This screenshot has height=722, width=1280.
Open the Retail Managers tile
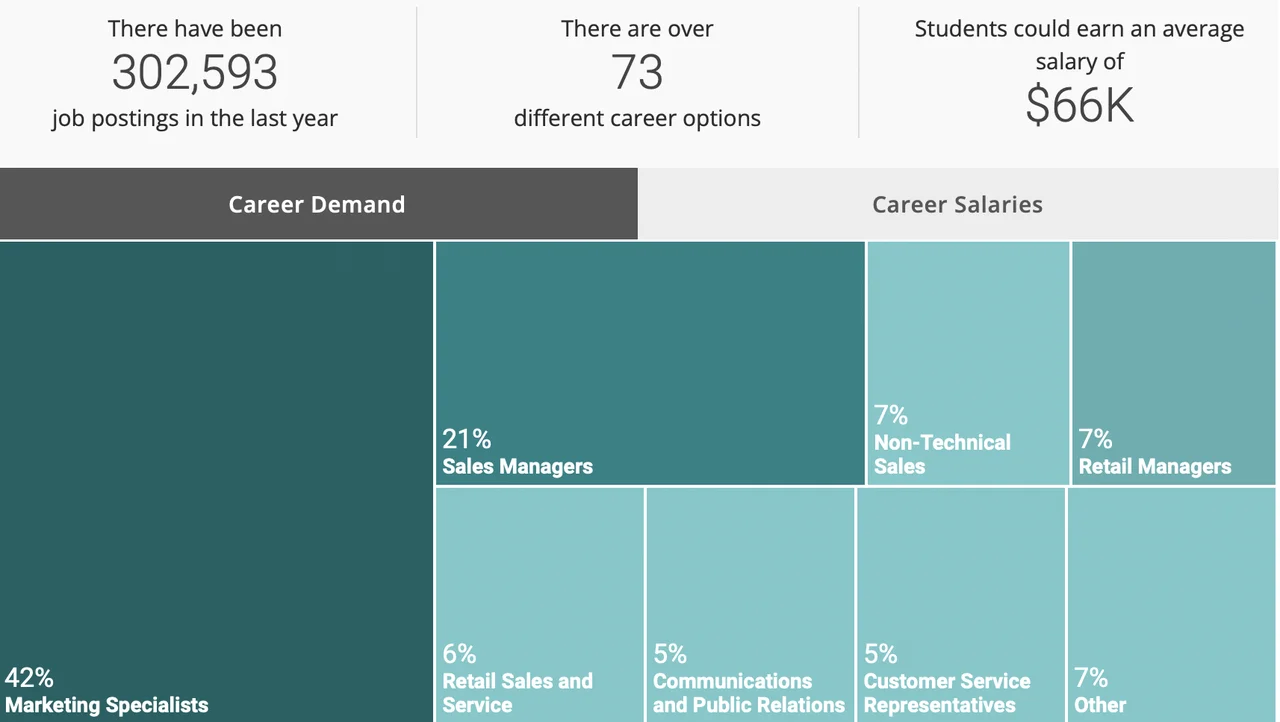pyautogui.click(x=1174, y=362)
